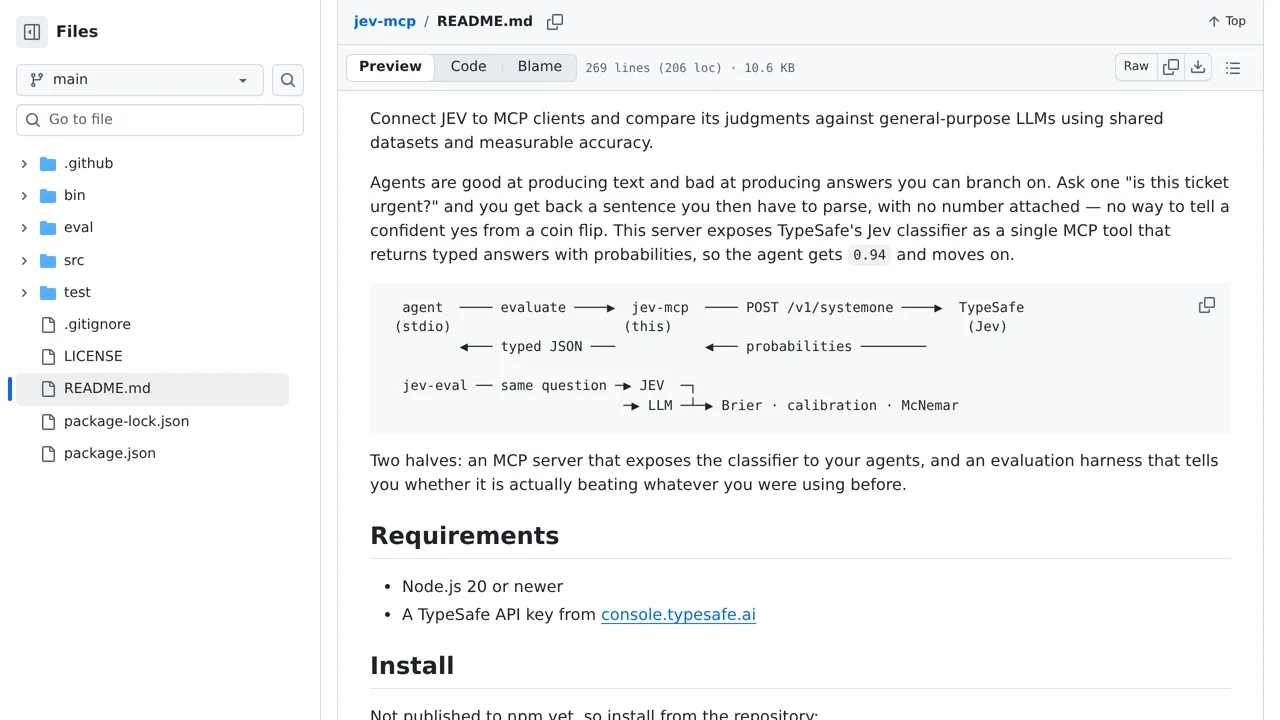
Task: Click the folder icon beside bin
Action: 48,196
